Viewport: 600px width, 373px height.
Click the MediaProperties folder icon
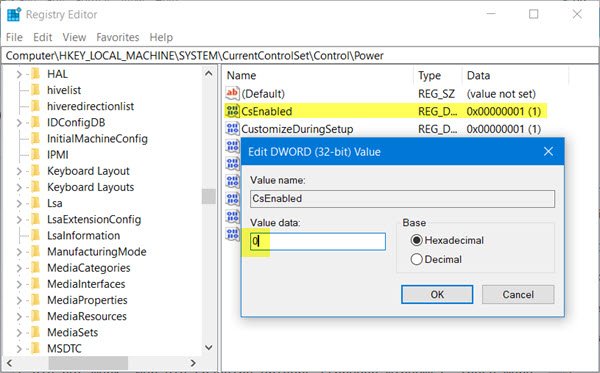[x=36, y=300]
